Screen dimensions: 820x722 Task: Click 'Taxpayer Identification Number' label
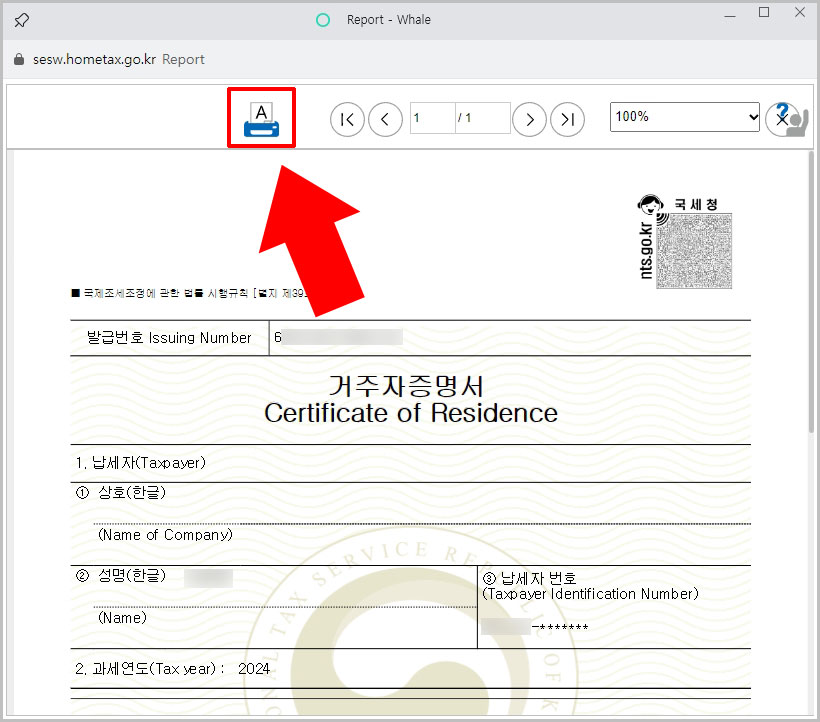coord(590,594)
